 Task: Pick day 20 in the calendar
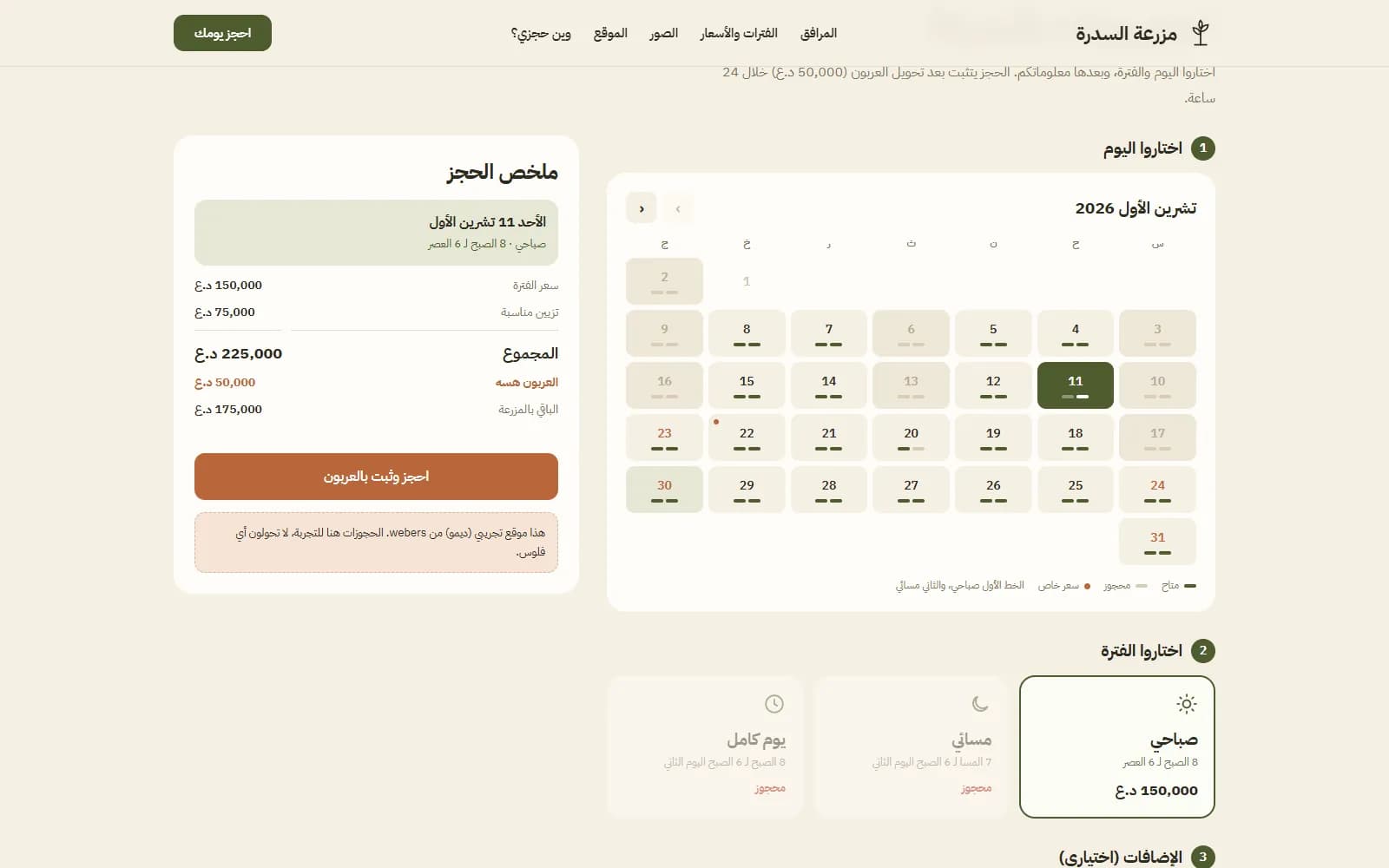click(x=911, y=437)
